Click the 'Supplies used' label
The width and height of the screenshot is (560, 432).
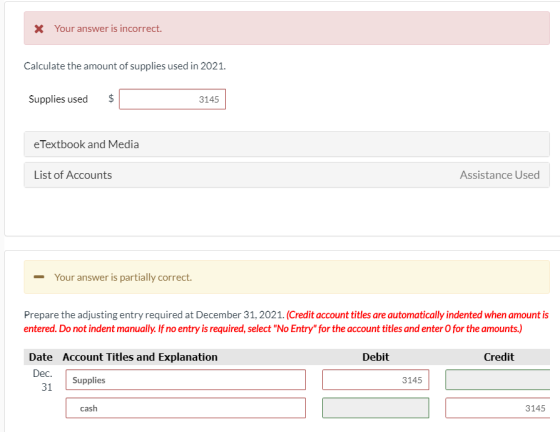[58, 99]
